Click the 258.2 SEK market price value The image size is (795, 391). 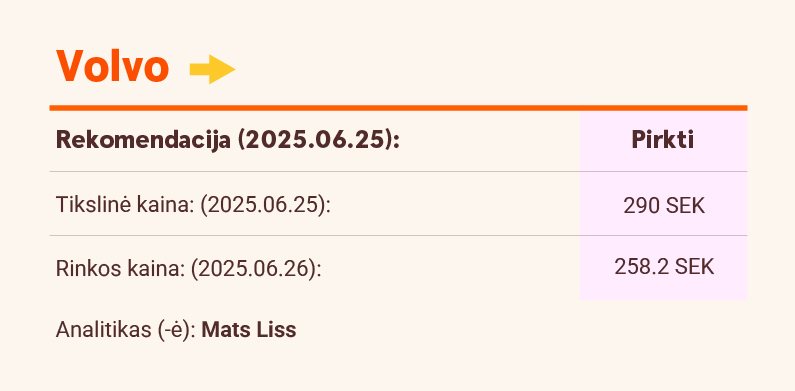(664, 267)
